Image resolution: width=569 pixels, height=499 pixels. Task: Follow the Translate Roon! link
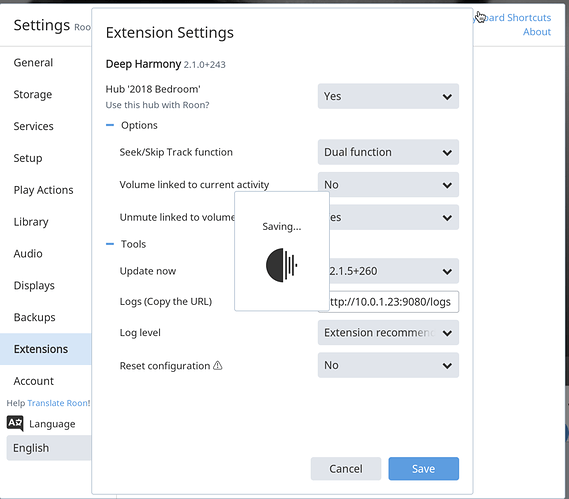[x=58, y=403]
